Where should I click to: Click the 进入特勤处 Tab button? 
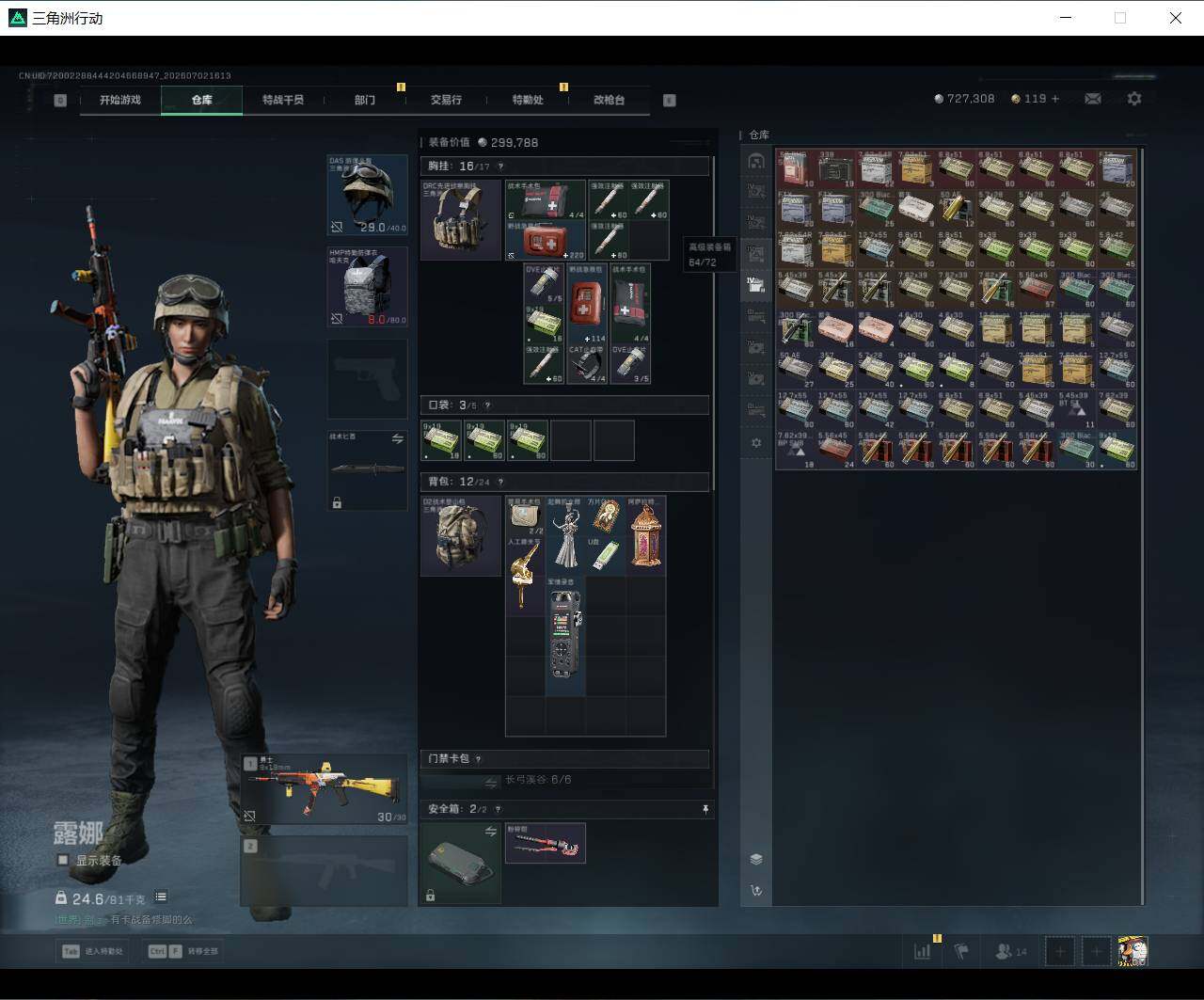click(x=92, y=951)
